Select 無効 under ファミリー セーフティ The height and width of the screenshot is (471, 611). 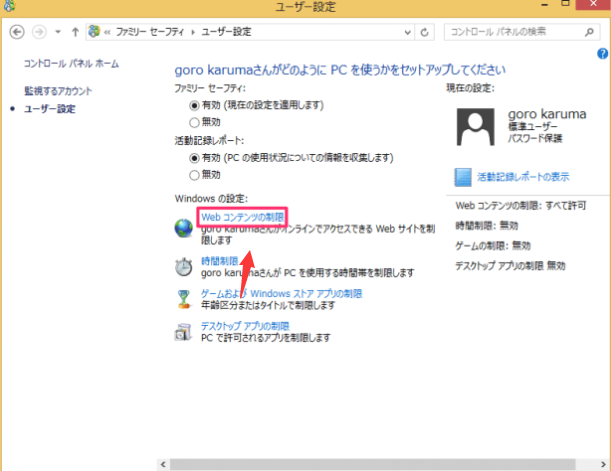click(194, 123)
